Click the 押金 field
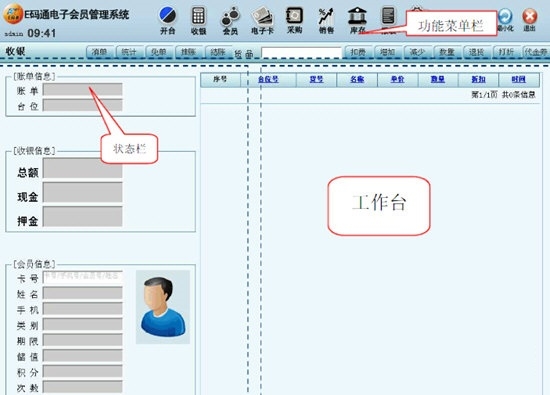The height and width of the screenshot is (395, 550). (82, 216)
